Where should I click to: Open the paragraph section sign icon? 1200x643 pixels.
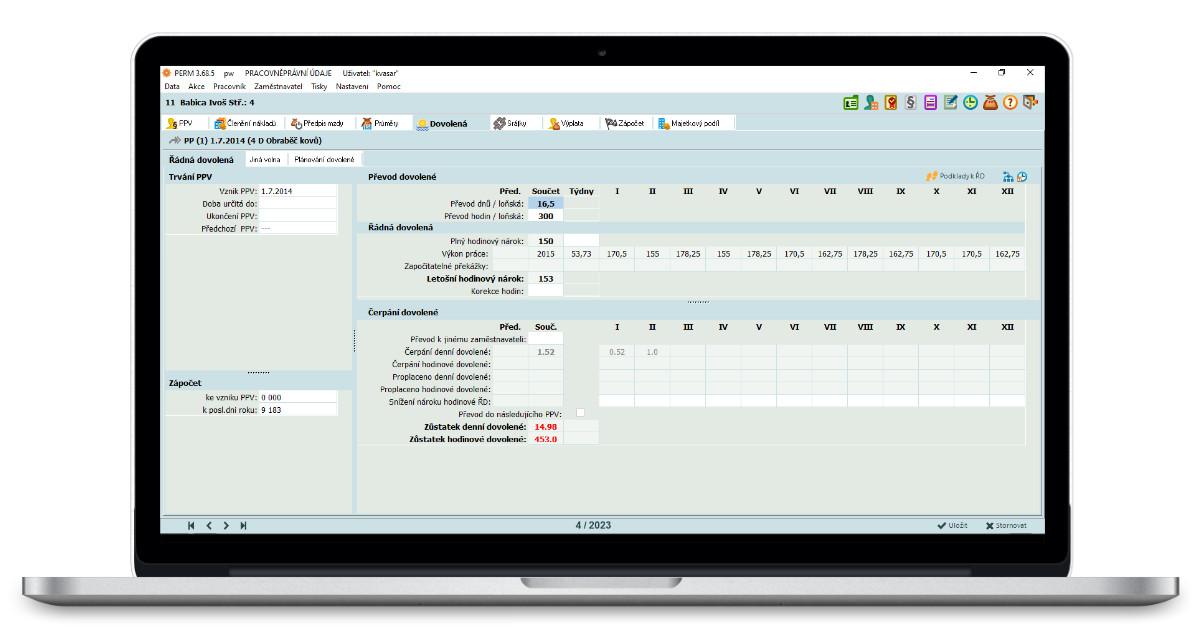(x=911, y=102)
